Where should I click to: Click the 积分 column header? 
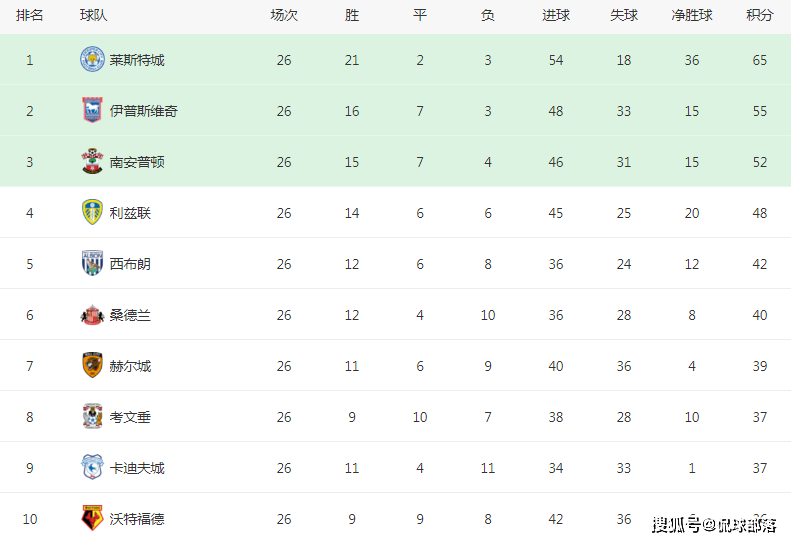[x=760, y=15]
